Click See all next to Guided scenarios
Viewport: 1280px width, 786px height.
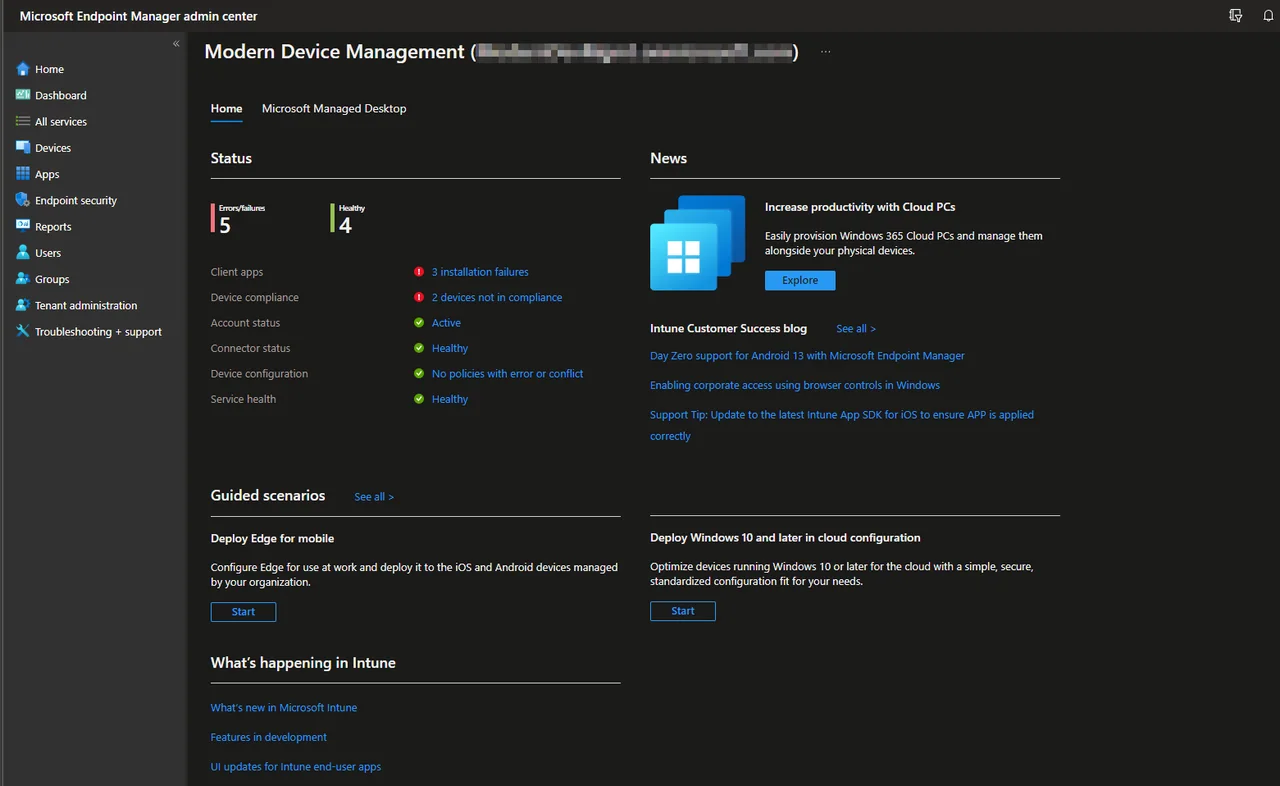(x=374, y=497)
